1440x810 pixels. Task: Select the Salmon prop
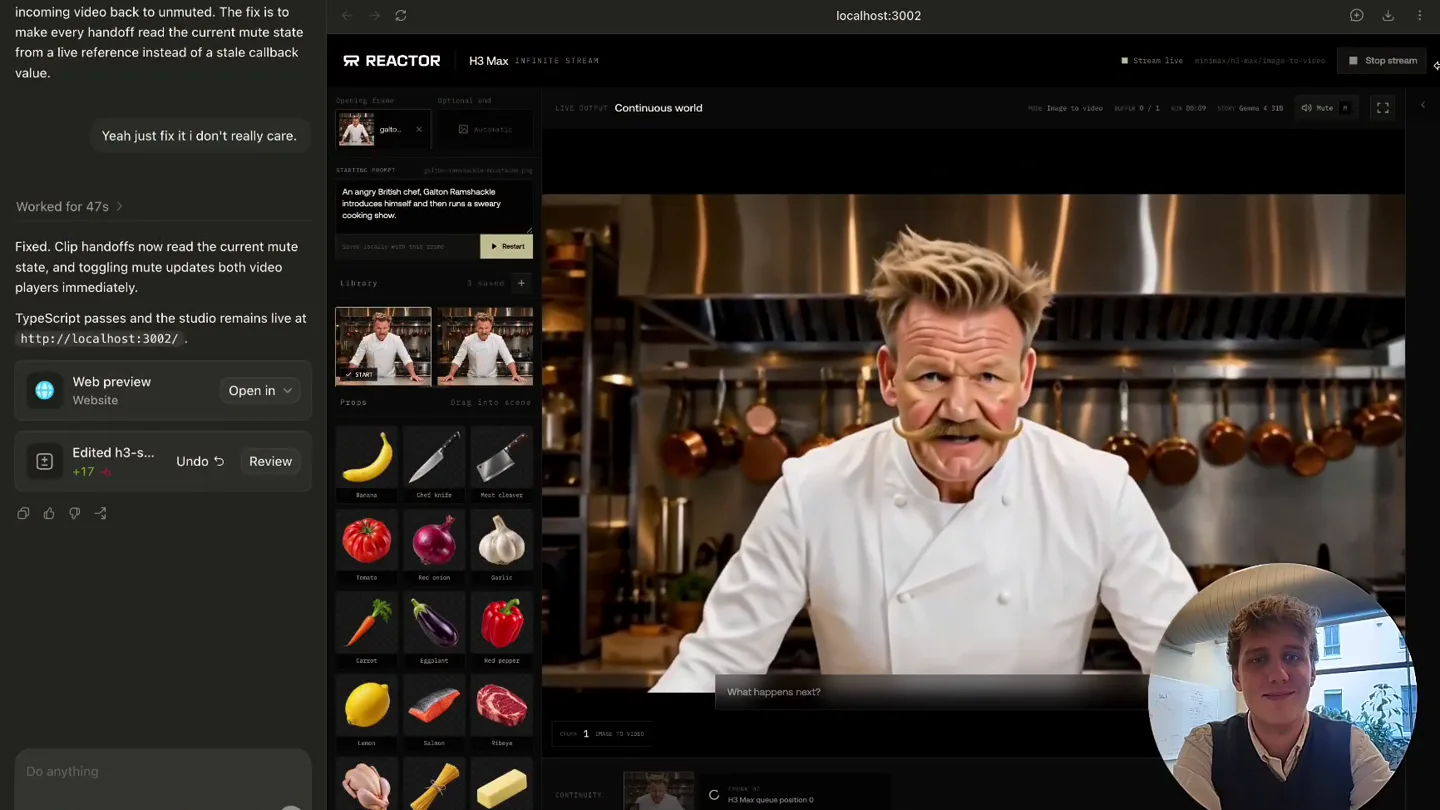[x=434, y=712]
